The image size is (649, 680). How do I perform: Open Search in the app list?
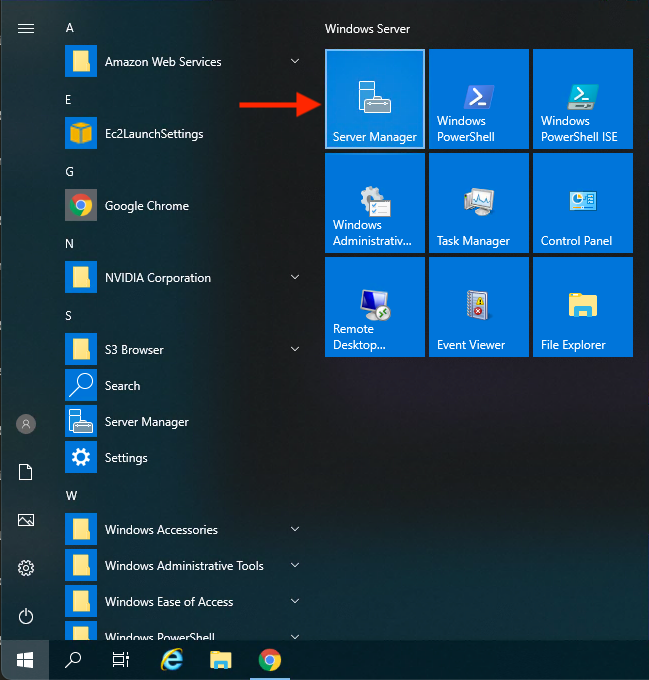click(182, 385)
